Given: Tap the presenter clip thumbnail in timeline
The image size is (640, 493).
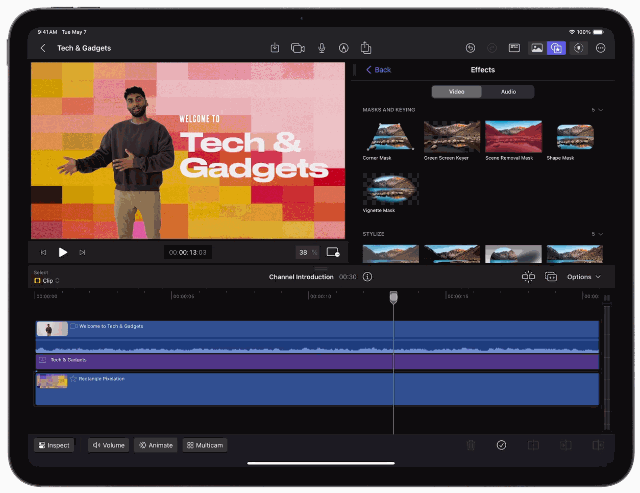Looking at the screenshot, I should click(52, 329).
